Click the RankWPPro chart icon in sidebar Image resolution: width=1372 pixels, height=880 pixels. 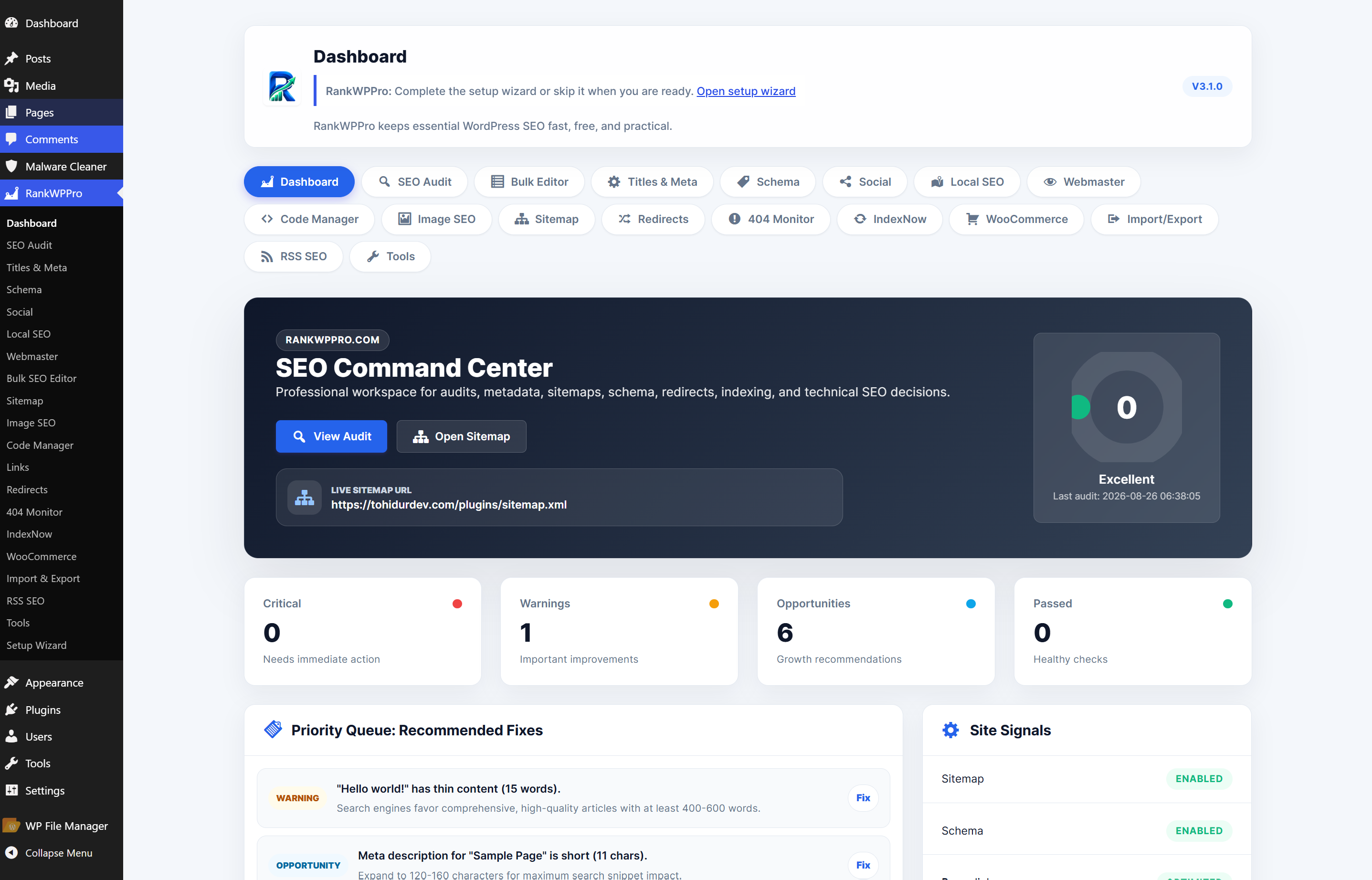(11, 193)
